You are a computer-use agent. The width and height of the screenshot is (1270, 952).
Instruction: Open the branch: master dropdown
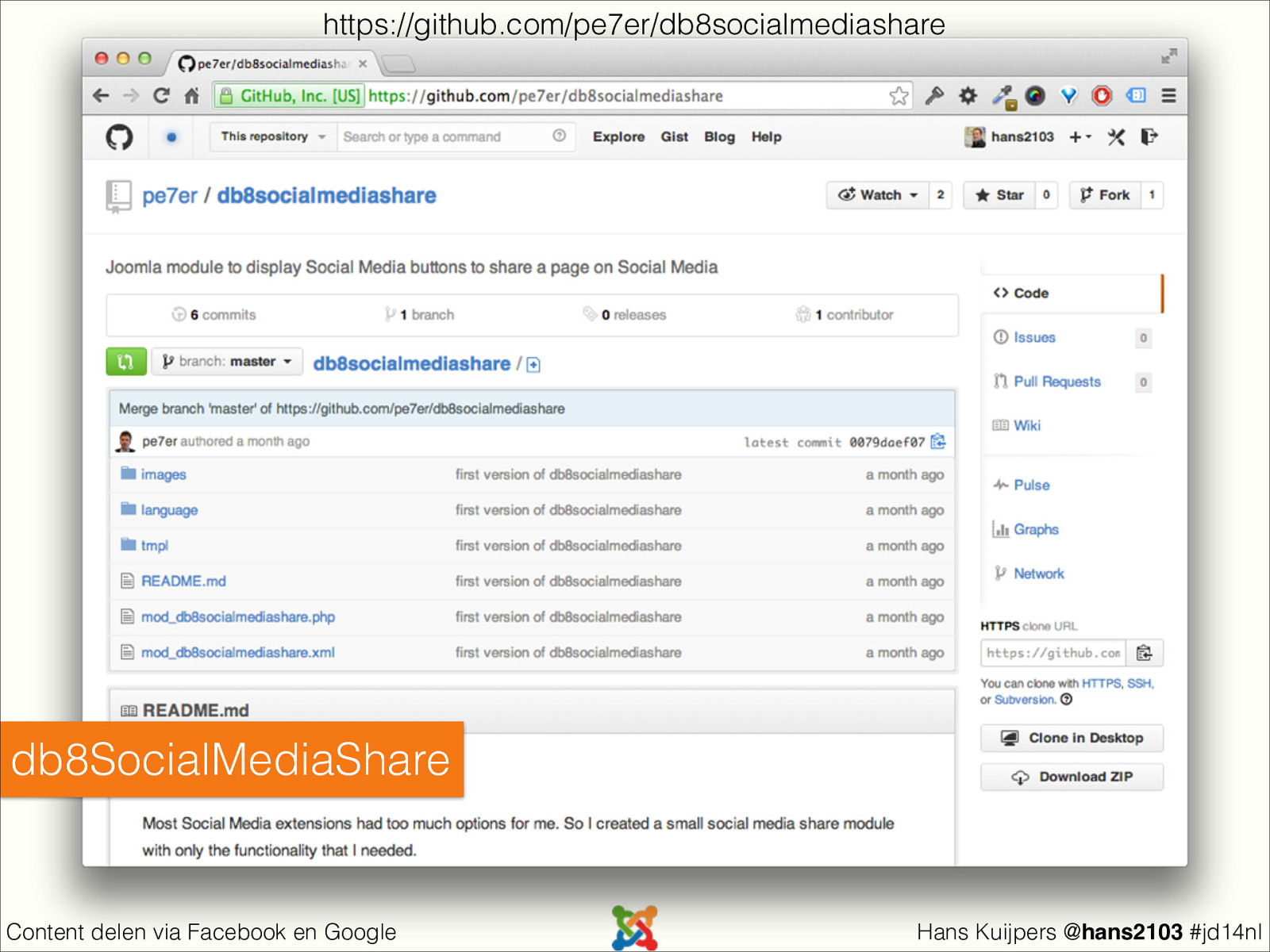point(228,362)
